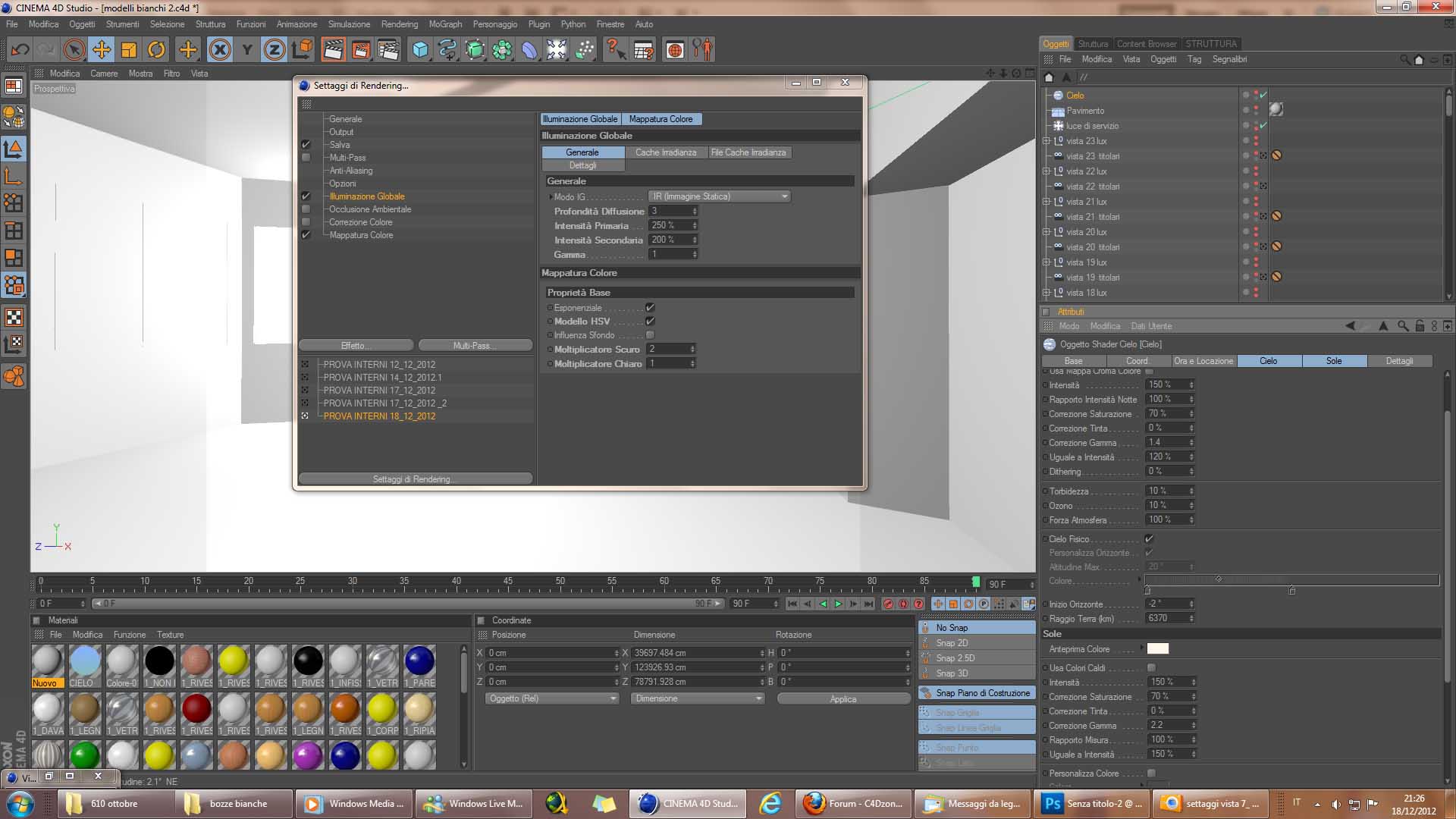
Task: Switch to Cache Irradianza tab
Action: click(665, 152)
